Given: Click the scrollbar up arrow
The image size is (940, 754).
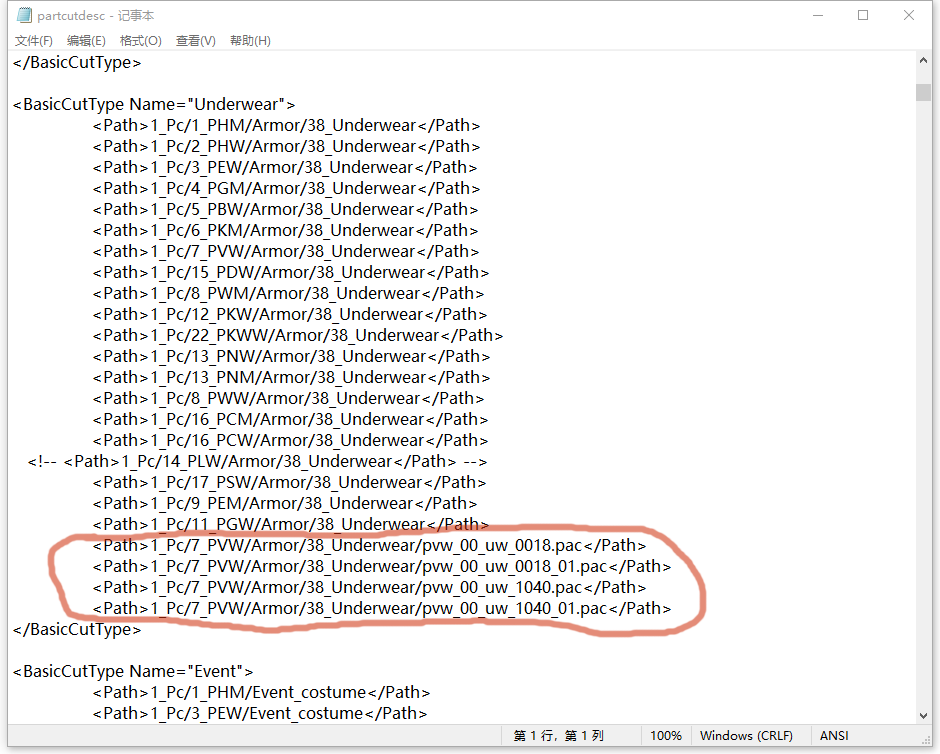Looking at the screenshot, I should (923, 62).
